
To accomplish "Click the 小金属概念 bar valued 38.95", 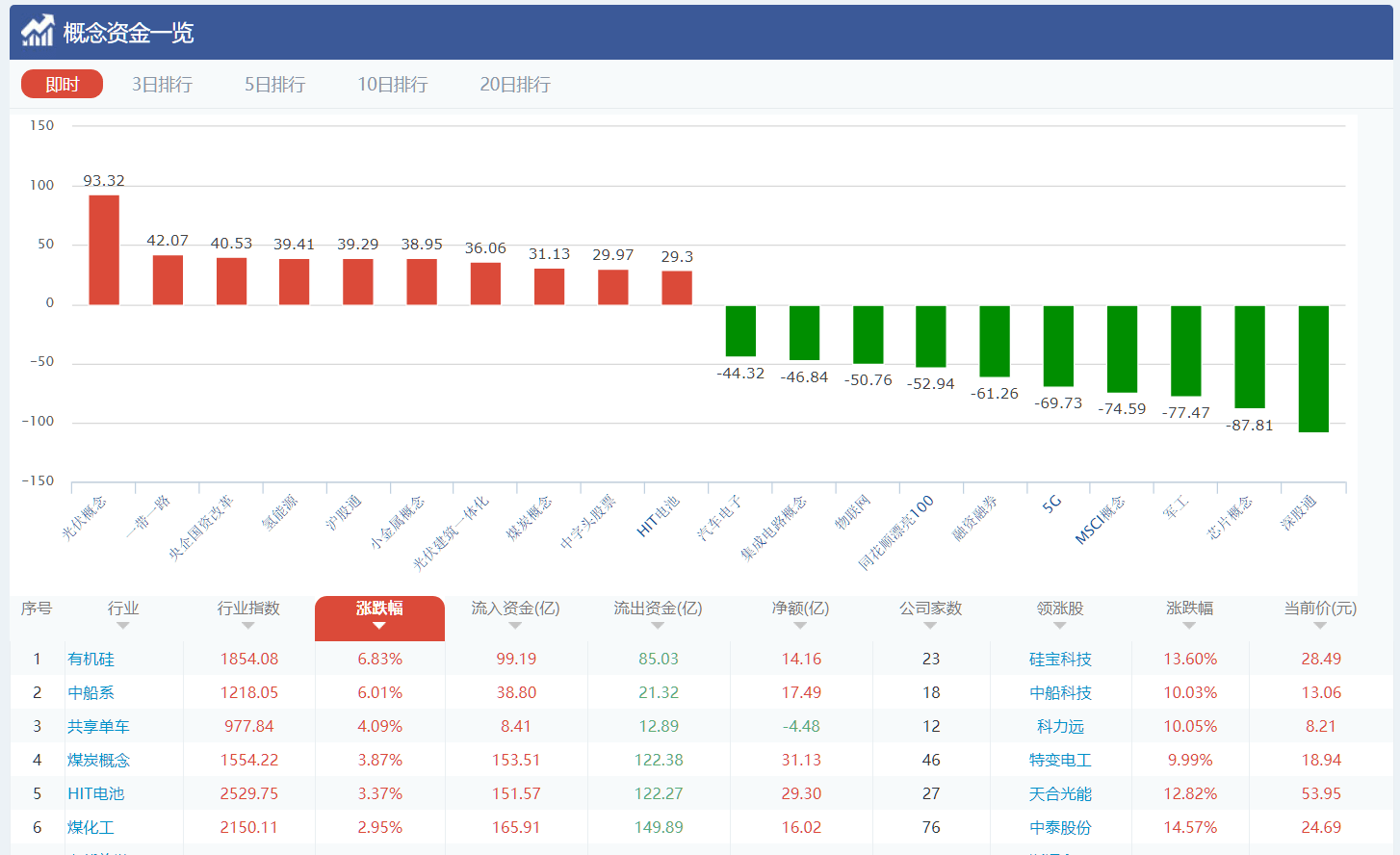I will 422,282.
